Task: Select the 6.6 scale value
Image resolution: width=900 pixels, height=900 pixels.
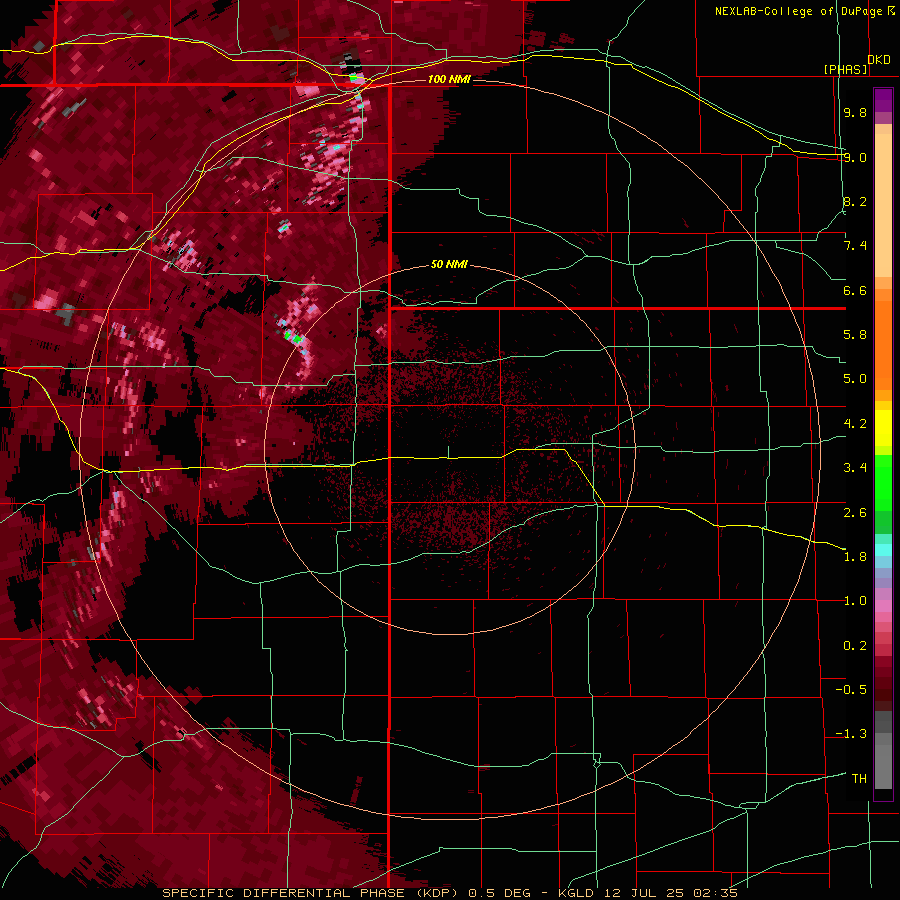Action: [x=855, y=290]
